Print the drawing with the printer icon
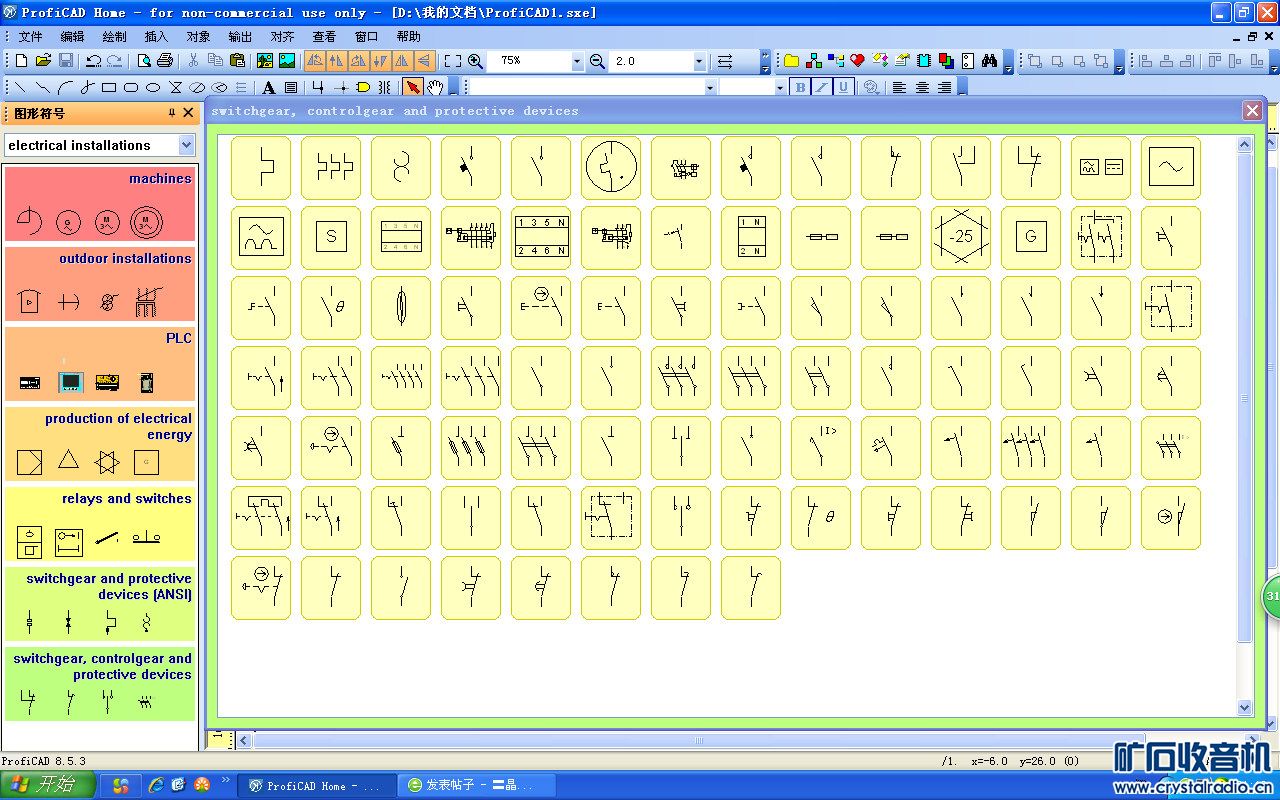The image size is (1280, 800). [166, 61]
